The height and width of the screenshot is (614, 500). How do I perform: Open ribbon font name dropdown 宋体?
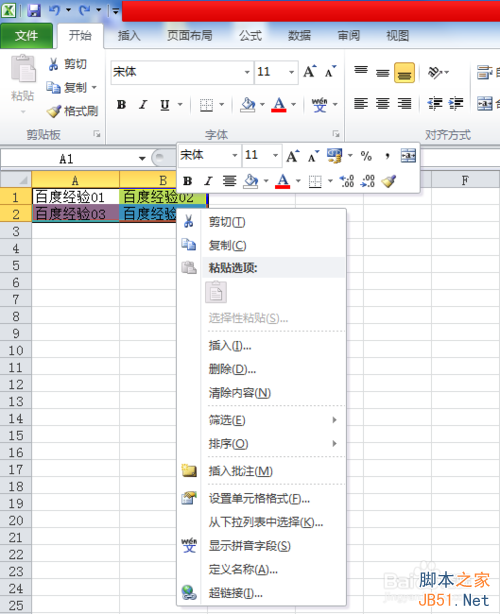tap(247, 72)
